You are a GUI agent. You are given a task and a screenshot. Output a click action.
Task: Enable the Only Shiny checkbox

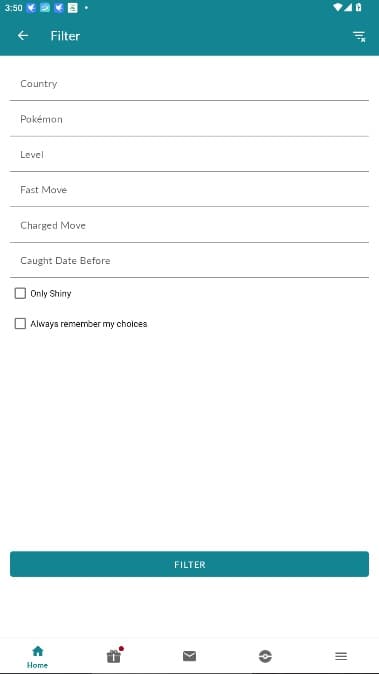coord(20,294)
